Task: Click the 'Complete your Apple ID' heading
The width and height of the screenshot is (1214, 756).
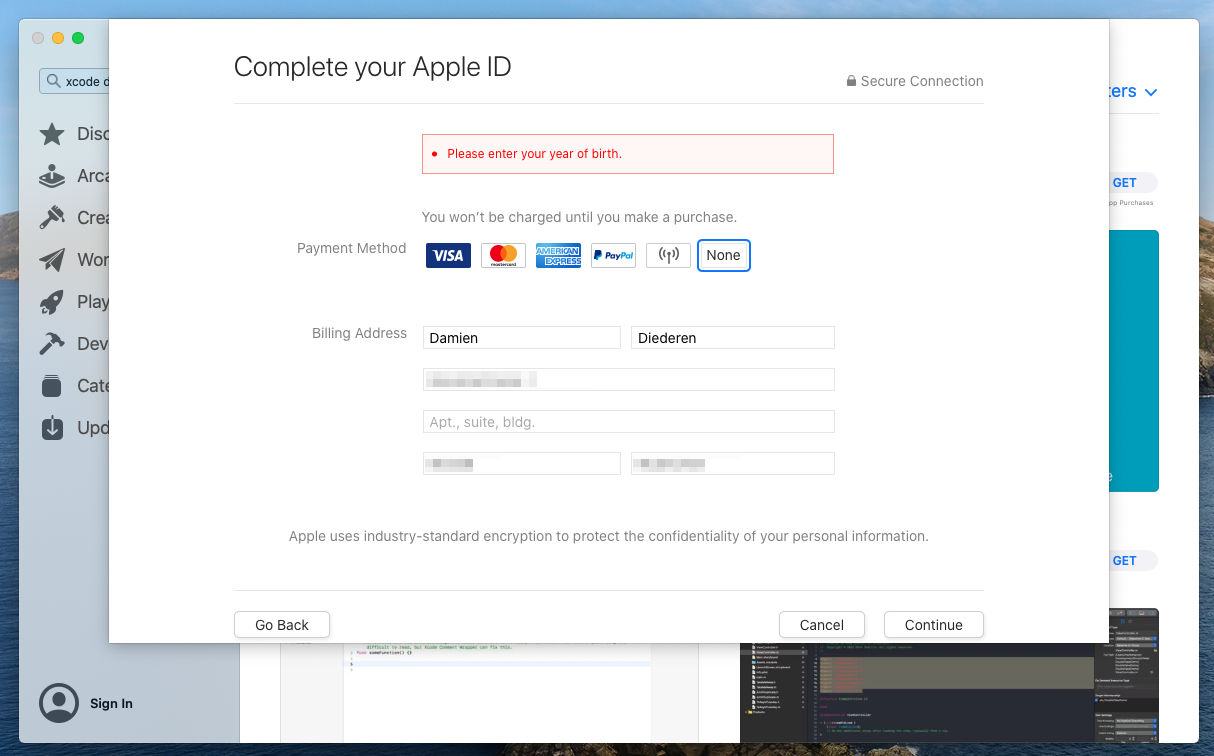Action: (372, 67)
